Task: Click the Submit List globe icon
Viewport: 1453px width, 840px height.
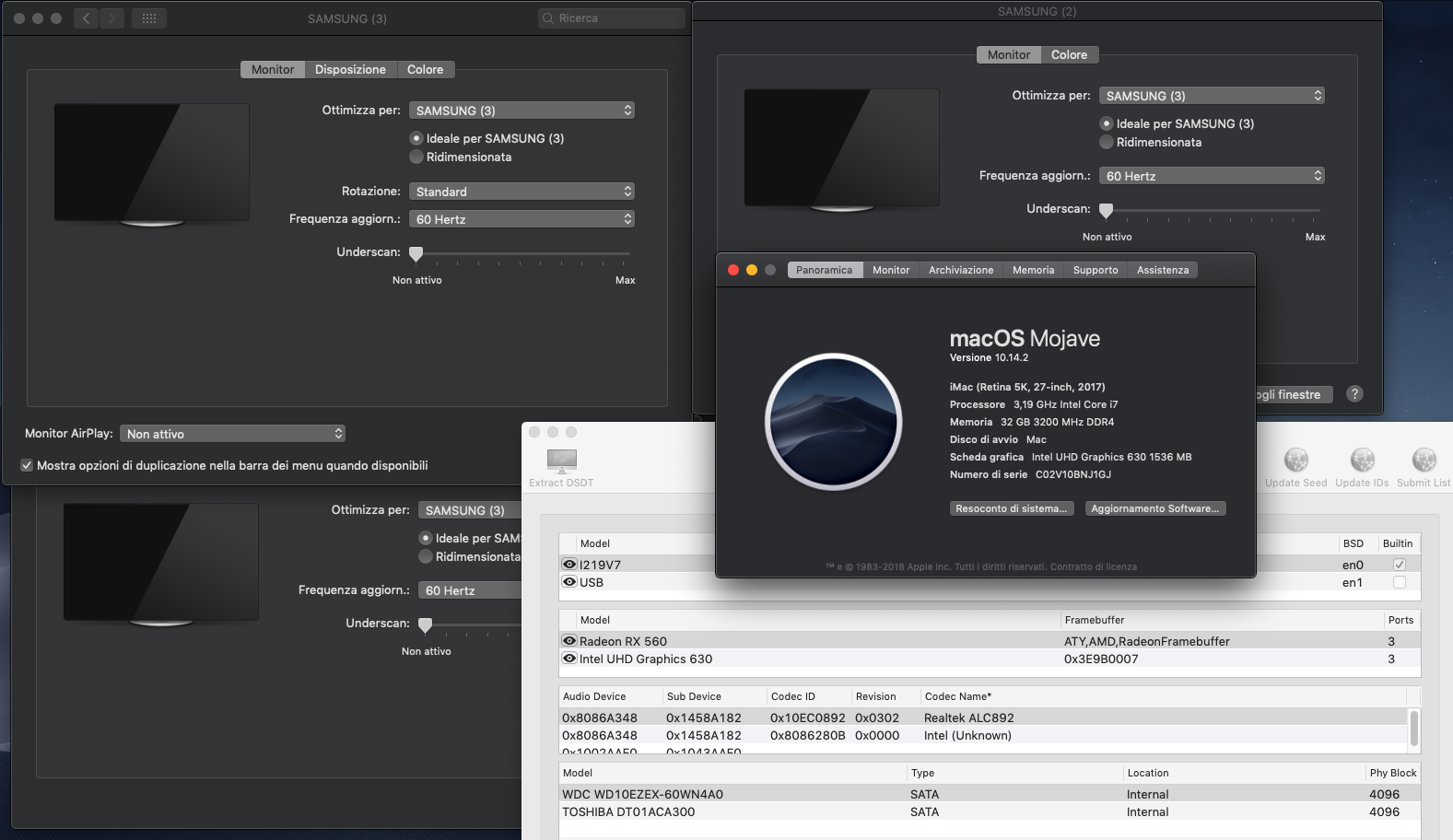Action: 1424,460
